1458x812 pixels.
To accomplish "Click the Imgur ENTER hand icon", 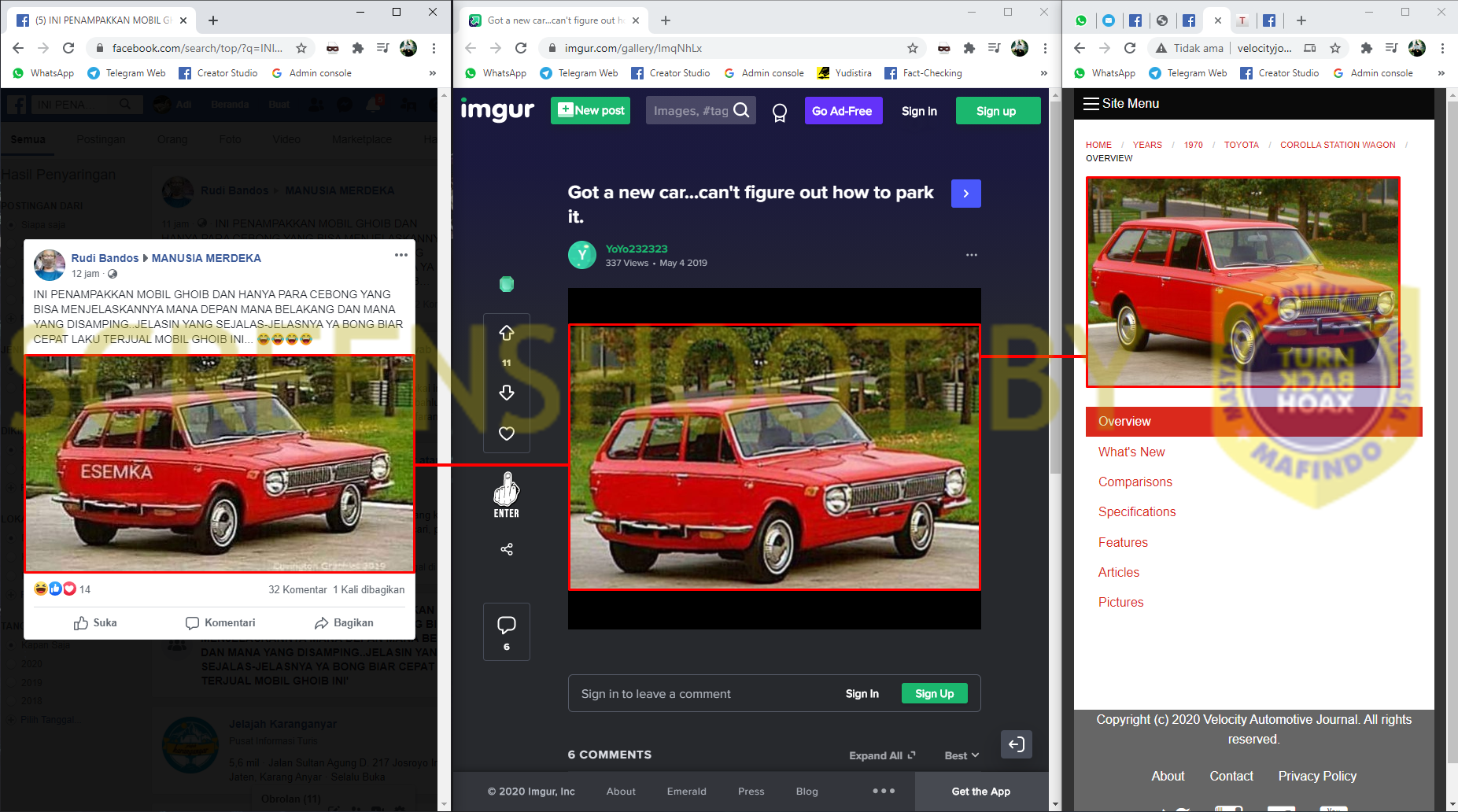I will [507, 495].
